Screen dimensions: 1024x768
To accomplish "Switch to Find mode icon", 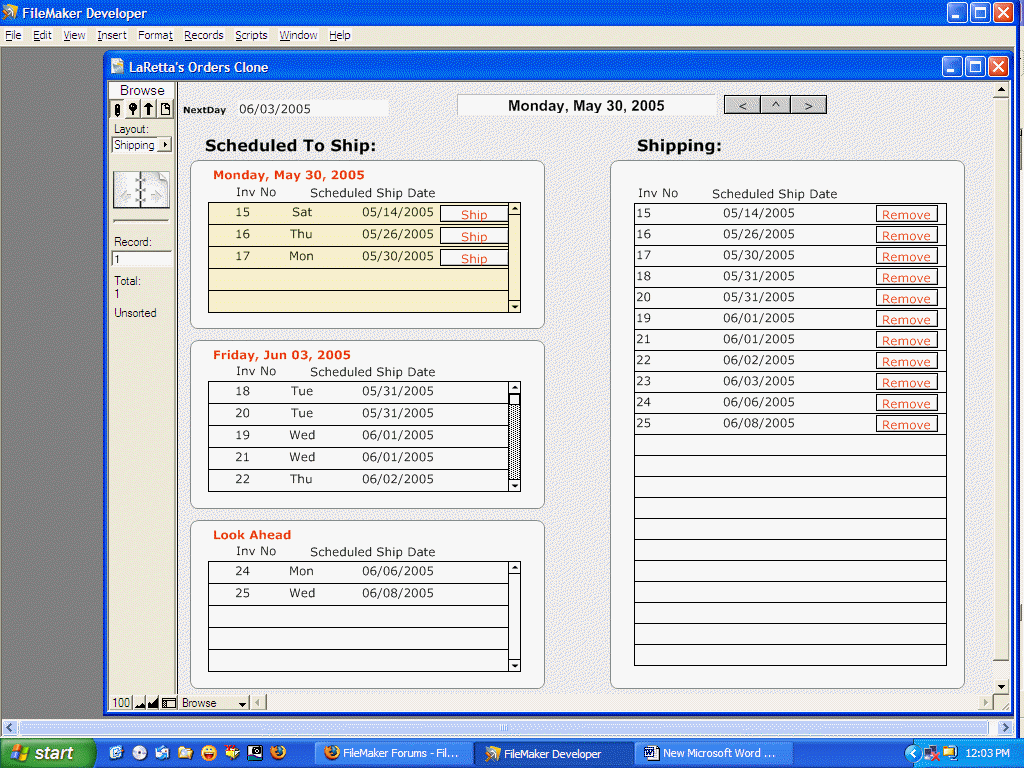I will [x=133, y=109].
